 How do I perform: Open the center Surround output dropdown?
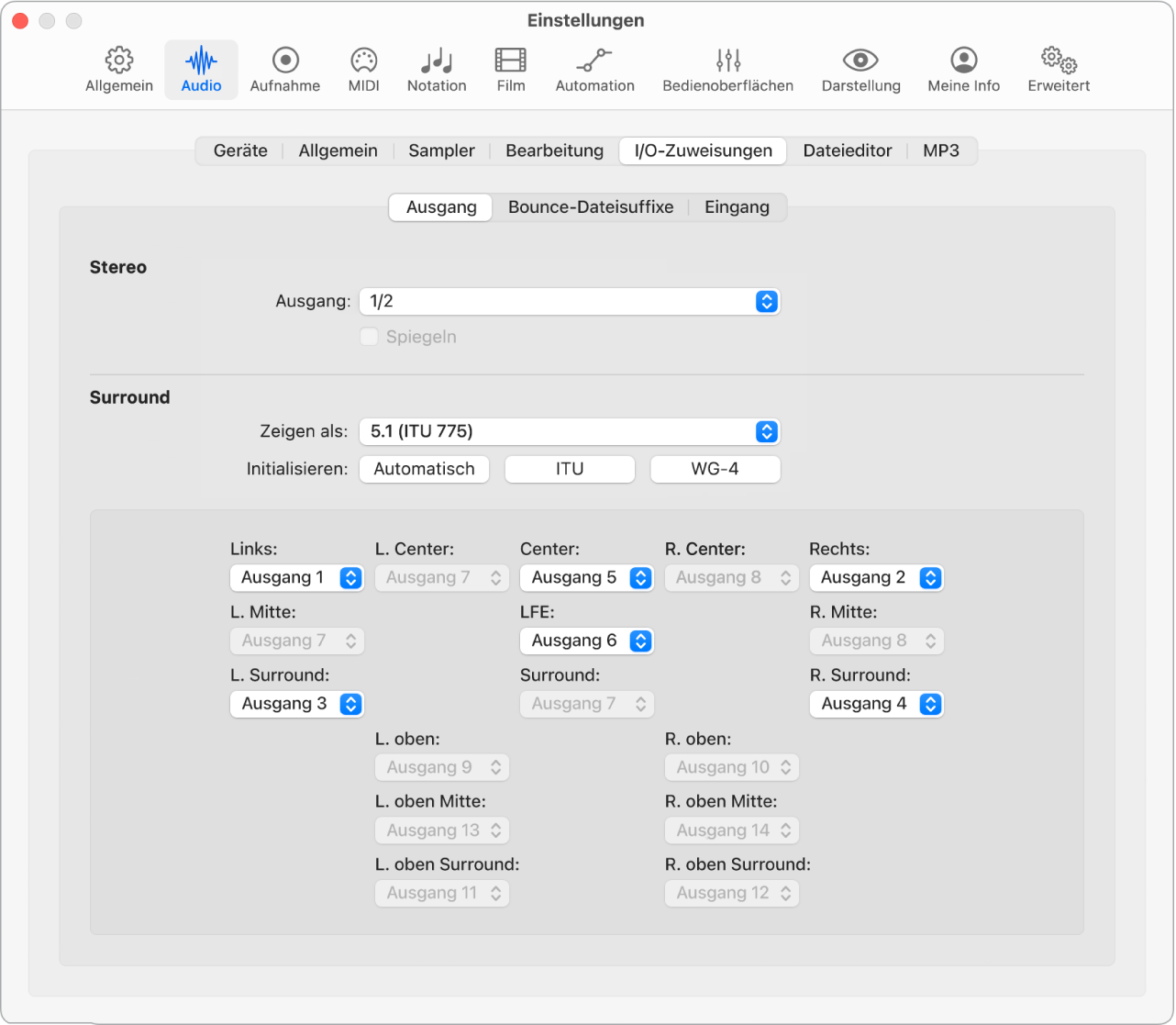[587, 705]
